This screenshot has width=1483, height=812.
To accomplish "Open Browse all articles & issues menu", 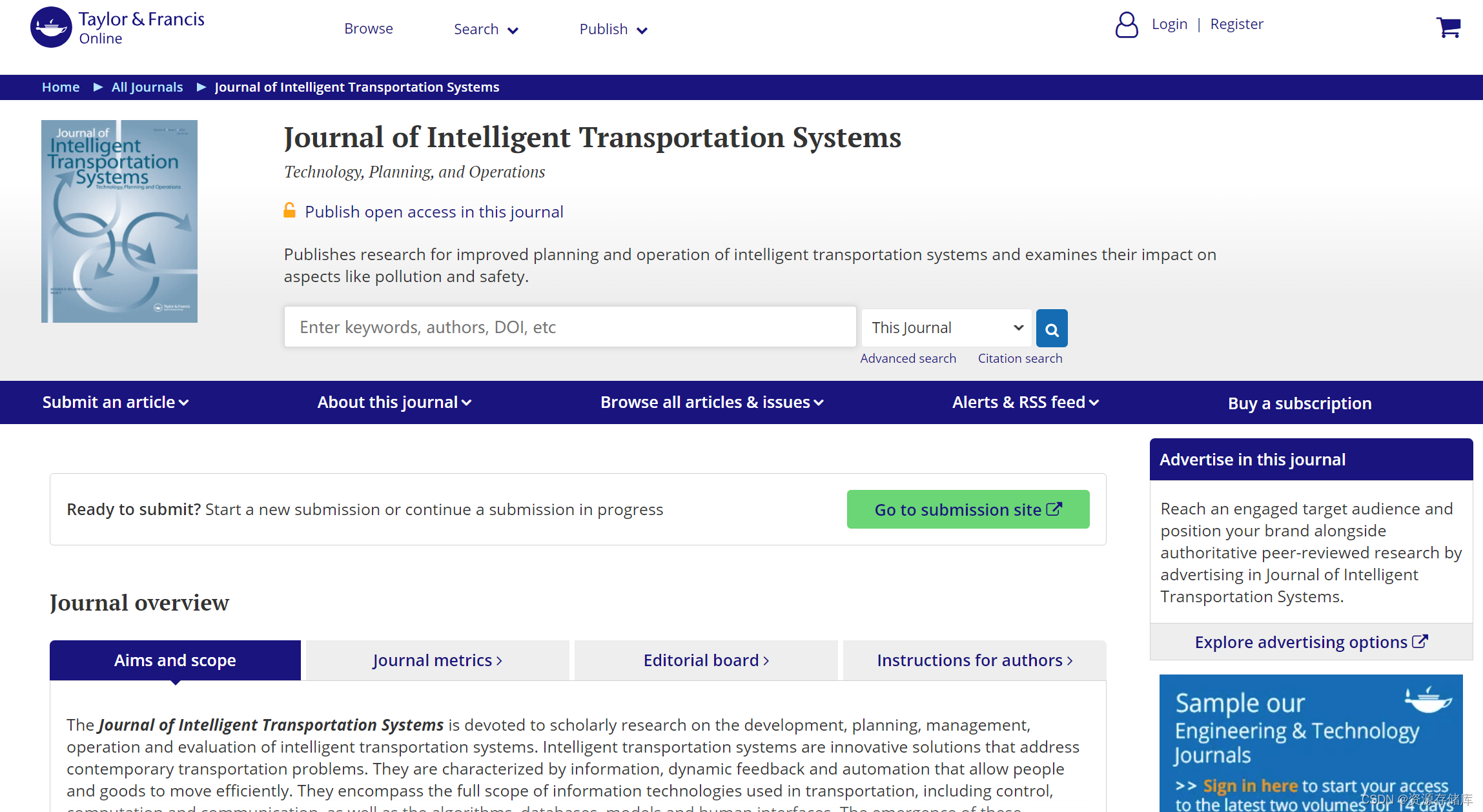I will click(x=711, y=403).
